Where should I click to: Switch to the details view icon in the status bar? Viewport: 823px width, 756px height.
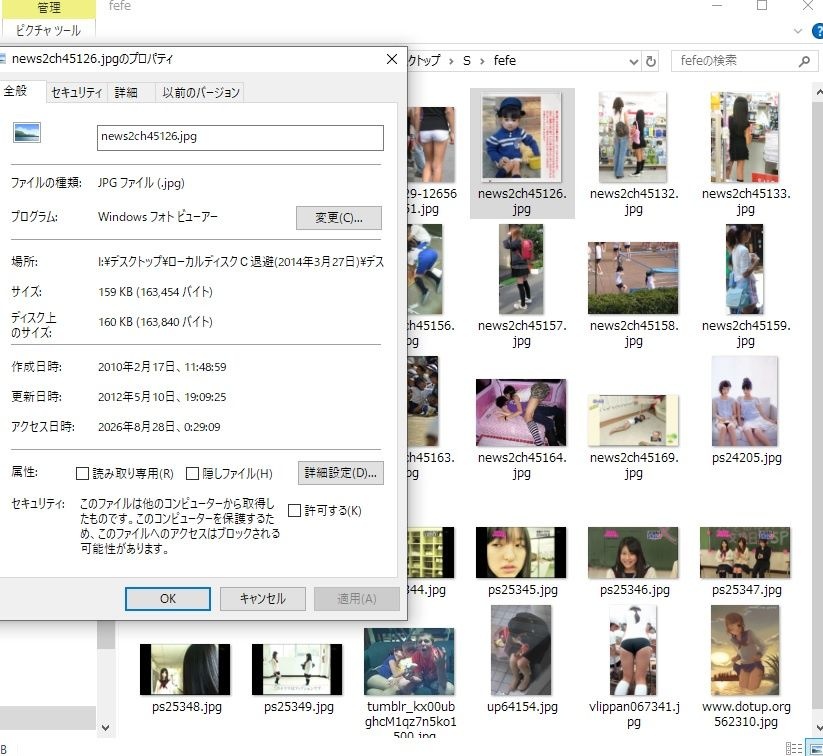(794, 748)
